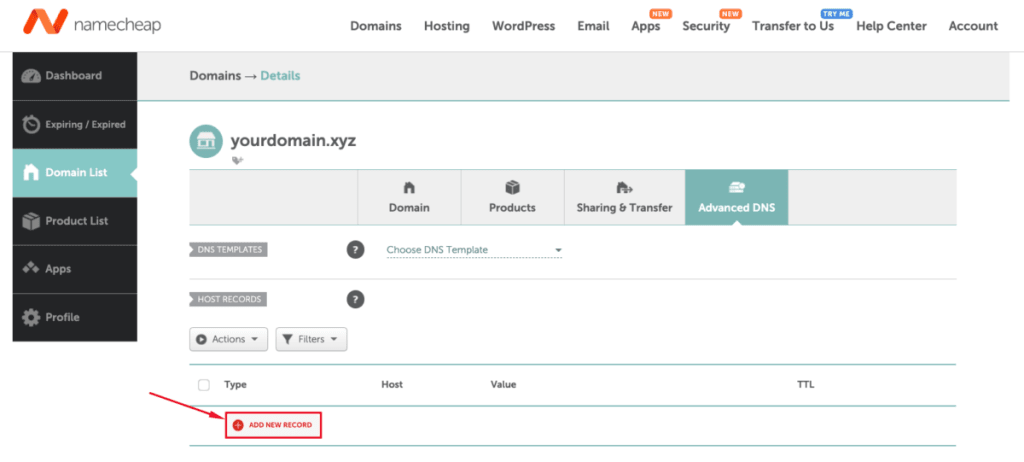Open the Help Center menu
Viewport: 1024px width, 462px height.
point(891,26)
